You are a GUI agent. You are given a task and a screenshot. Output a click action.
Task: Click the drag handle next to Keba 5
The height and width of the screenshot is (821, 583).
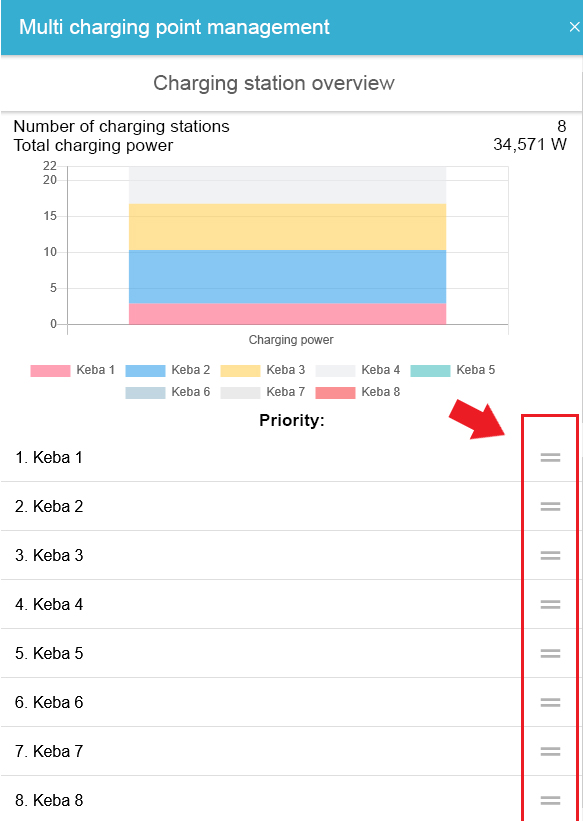tap(550, 653)
